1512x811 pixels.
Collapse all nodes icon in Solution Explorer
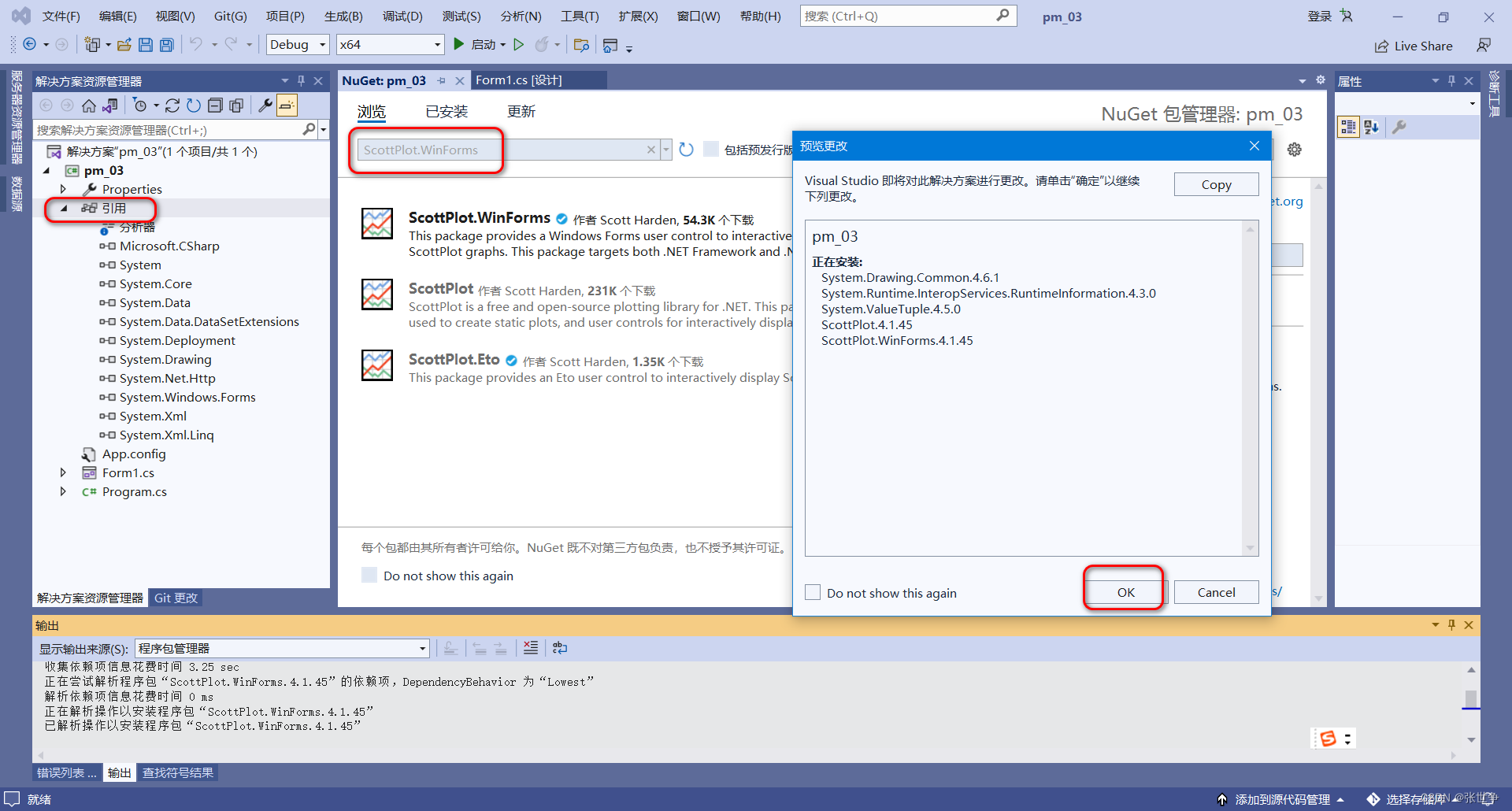[215, 106]
